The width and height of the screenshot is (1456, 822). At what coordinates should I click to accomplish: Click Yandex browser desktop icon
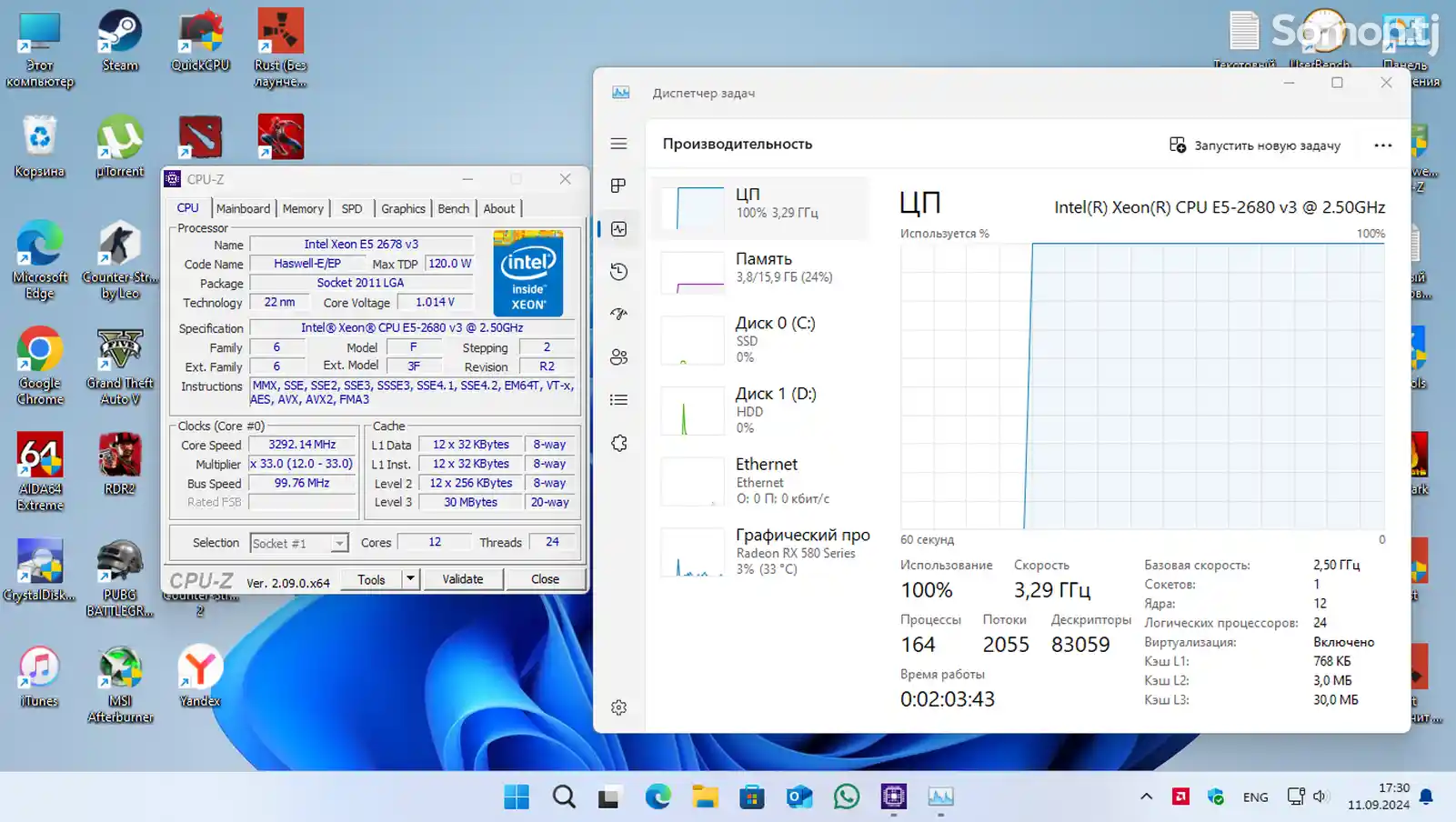(200, 676)
